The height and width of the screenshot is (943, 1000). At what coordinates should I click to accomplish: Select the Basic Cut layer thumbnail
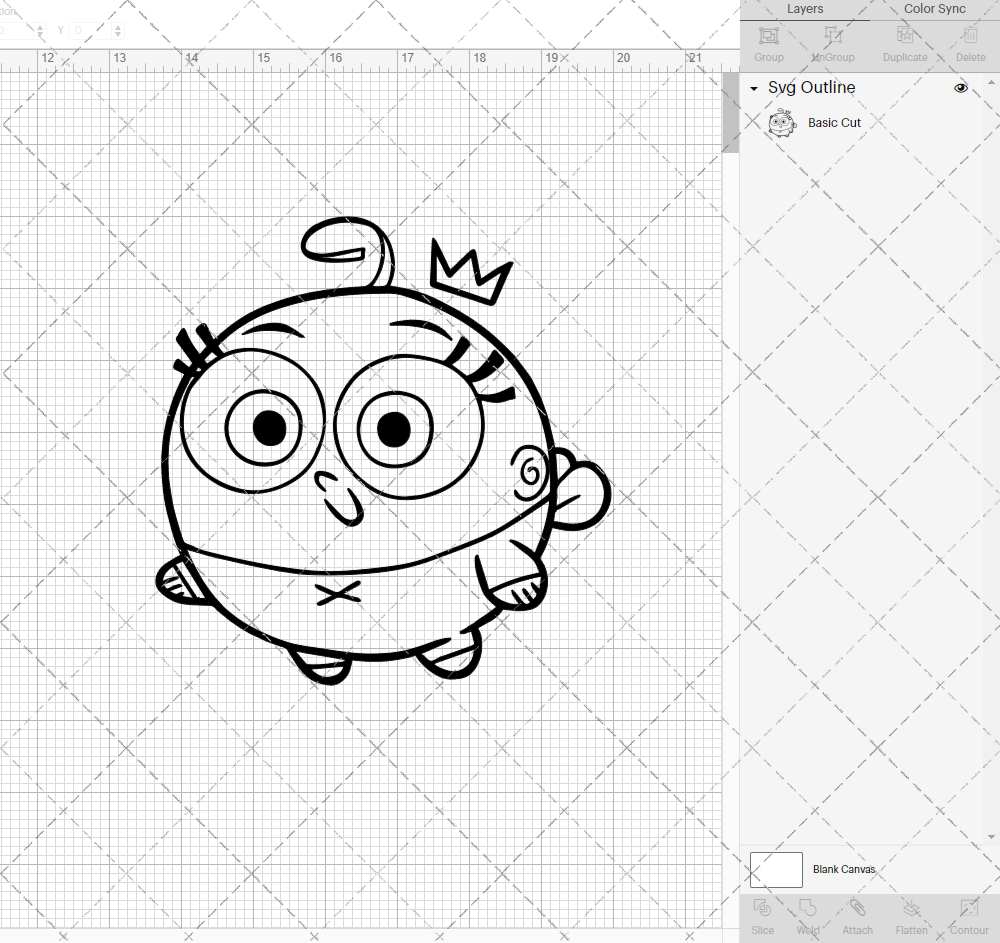782,123
